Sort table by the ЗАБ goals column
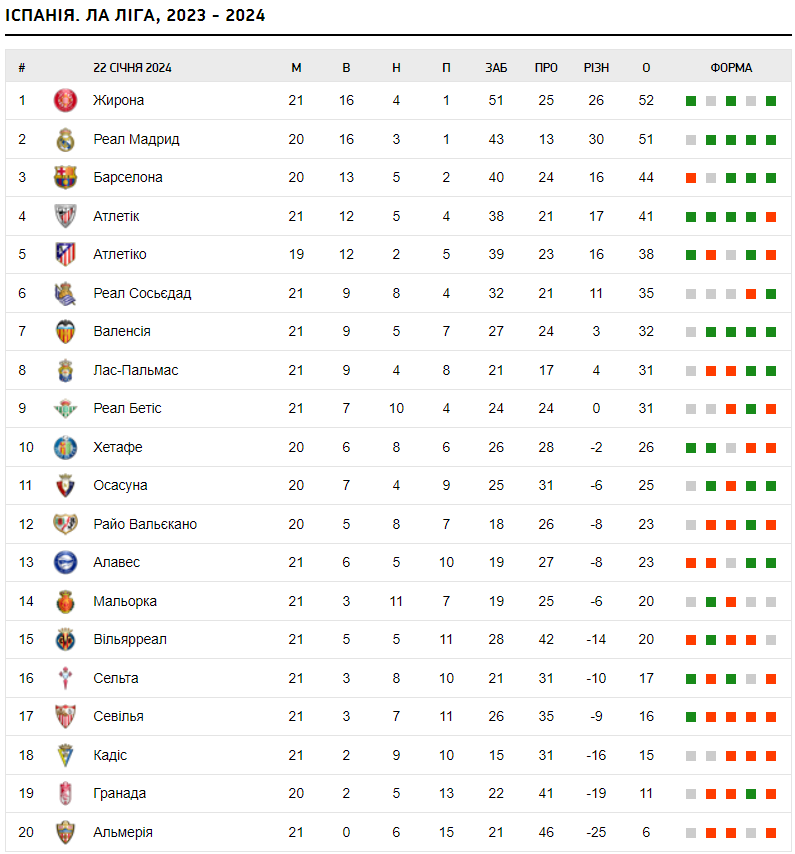 click(496, 68)
